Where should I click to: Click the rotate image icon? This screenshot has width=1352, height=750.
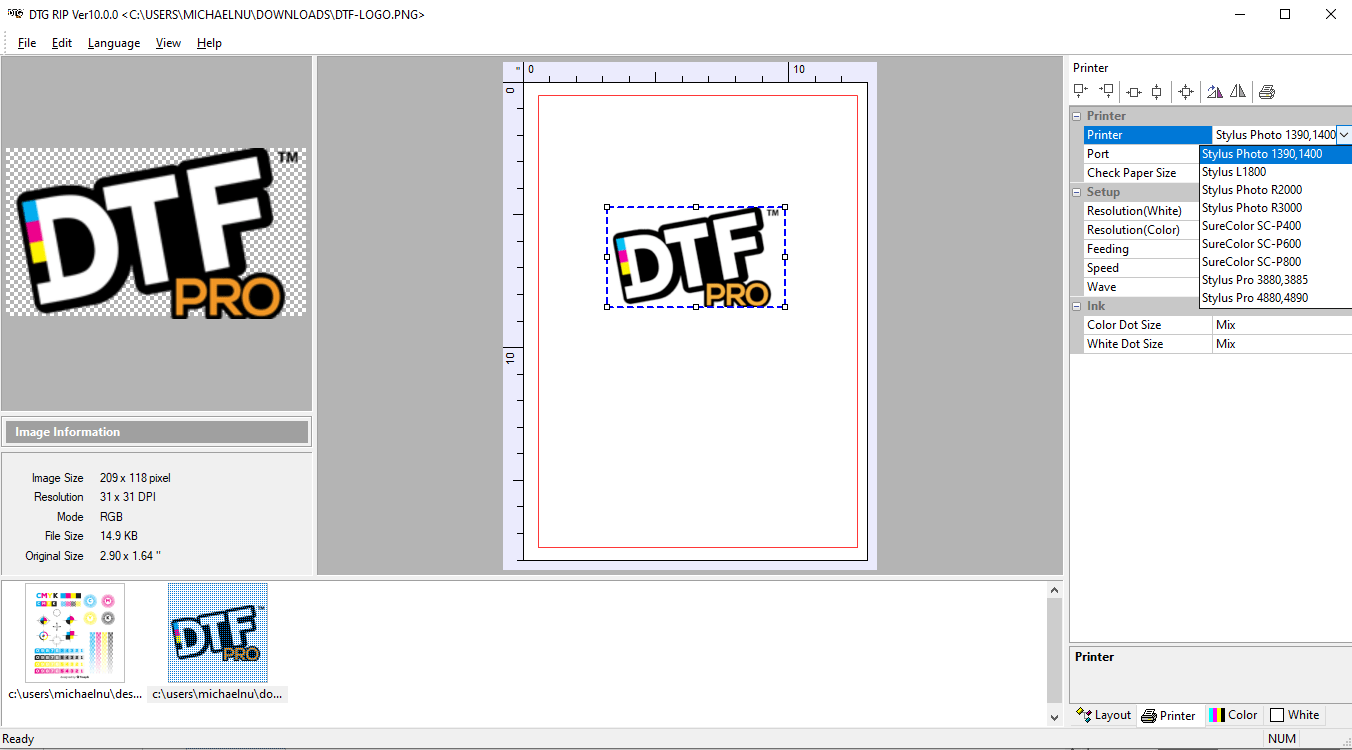pyautogui.click(x=1214, y=92)
